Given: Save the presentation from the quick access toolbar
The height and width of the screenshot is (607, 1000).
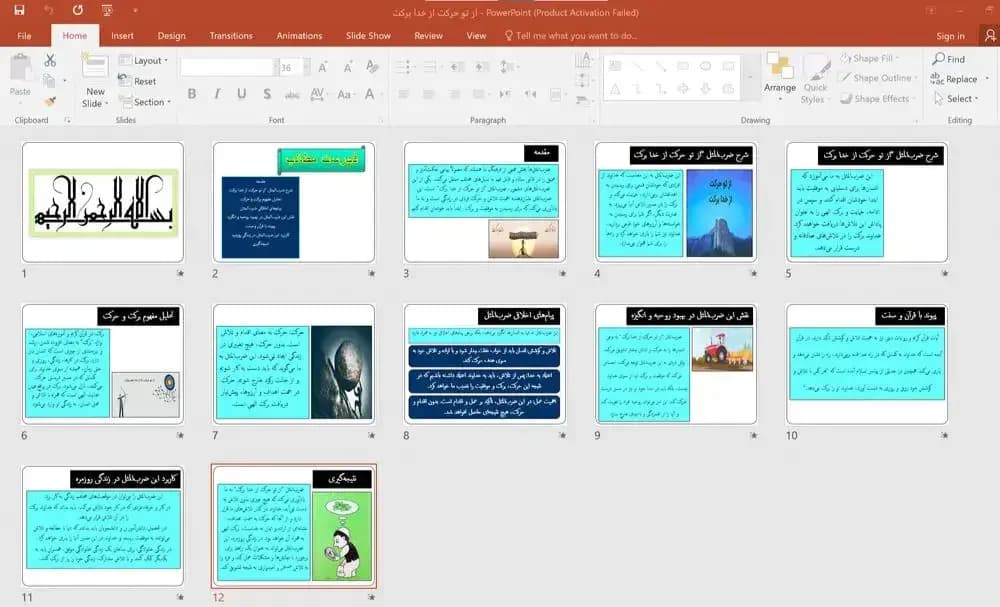Looking at the screenshot, I should click(x=19, y=10).
